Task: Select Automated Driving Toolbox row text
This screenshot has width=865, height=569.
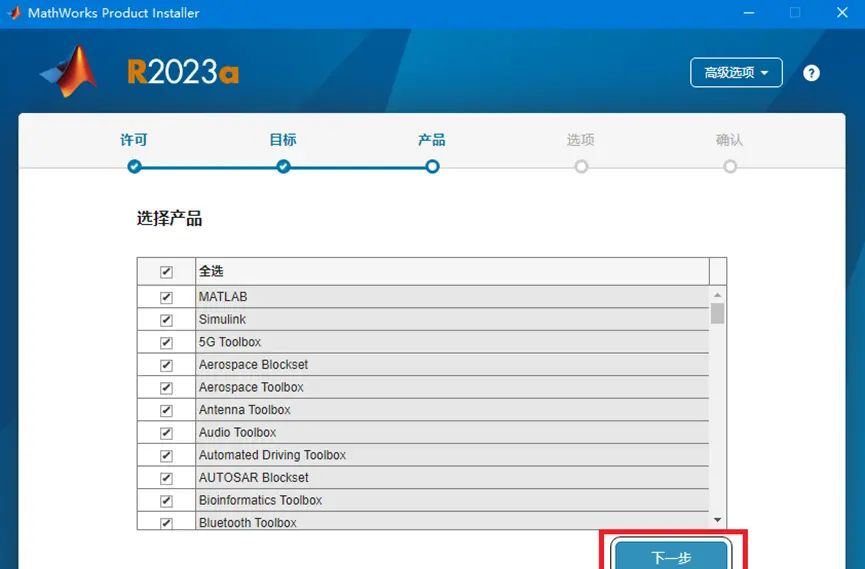Action: [272, 455]
